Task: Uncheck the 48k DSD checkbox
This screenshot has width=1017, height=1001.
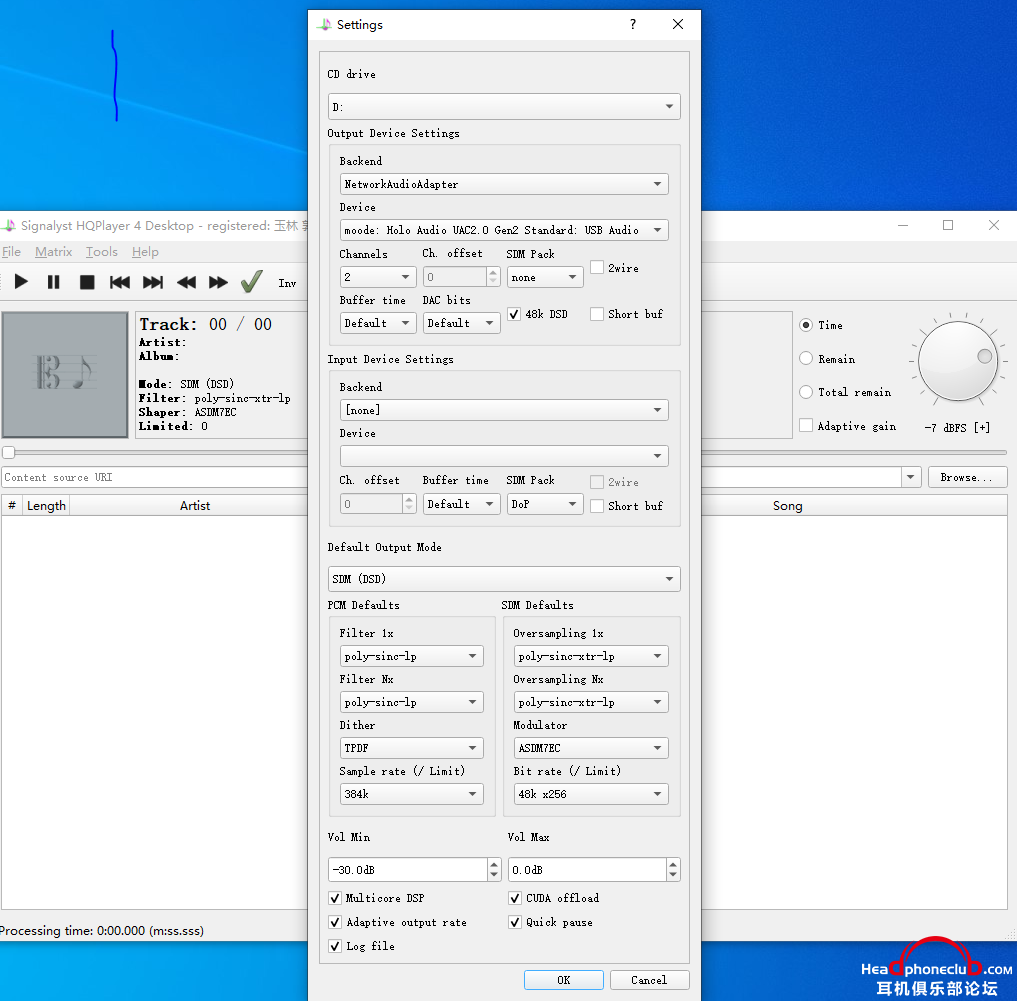Action: [x=514, y=314]
